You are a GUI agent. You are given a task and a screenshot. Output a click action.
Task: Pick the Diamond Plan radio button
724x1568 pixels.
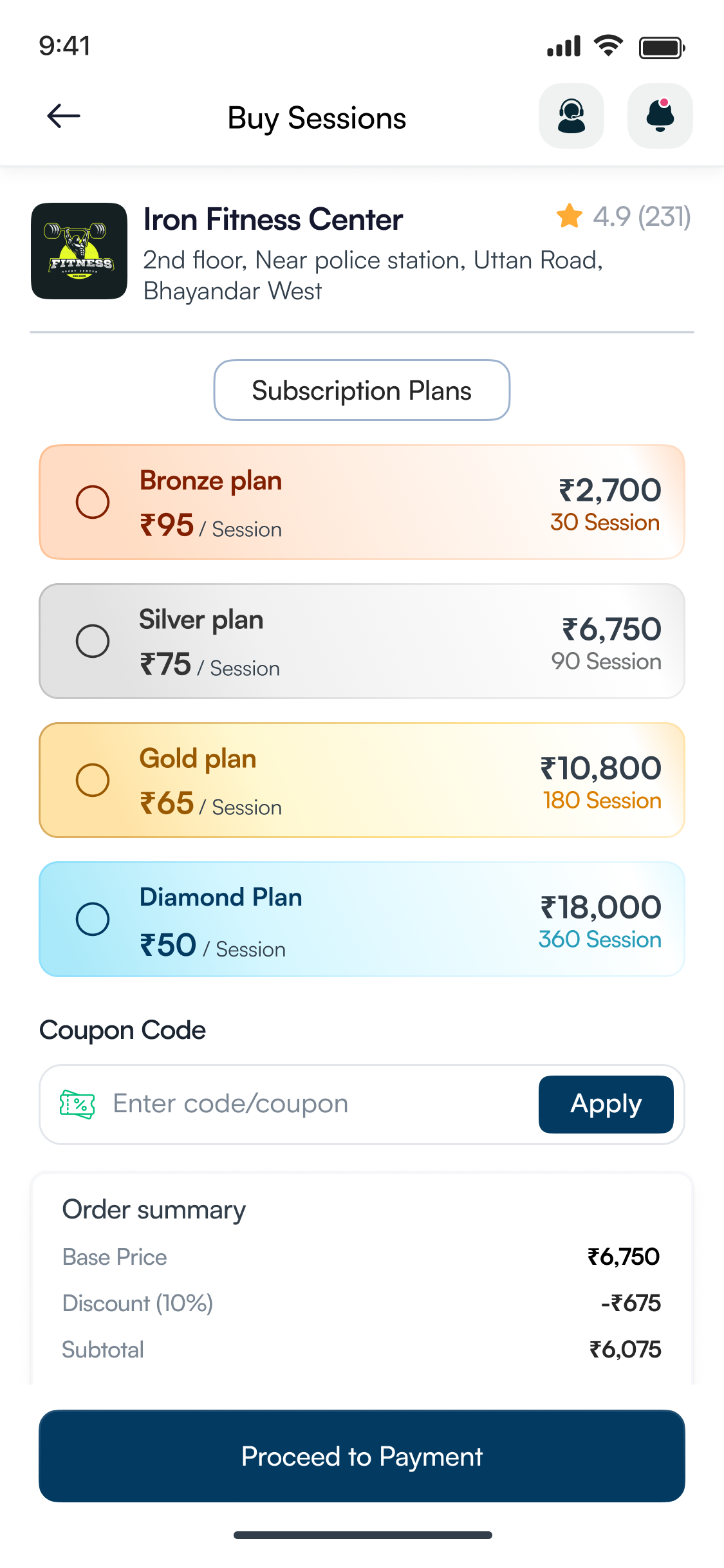point(93,919)
